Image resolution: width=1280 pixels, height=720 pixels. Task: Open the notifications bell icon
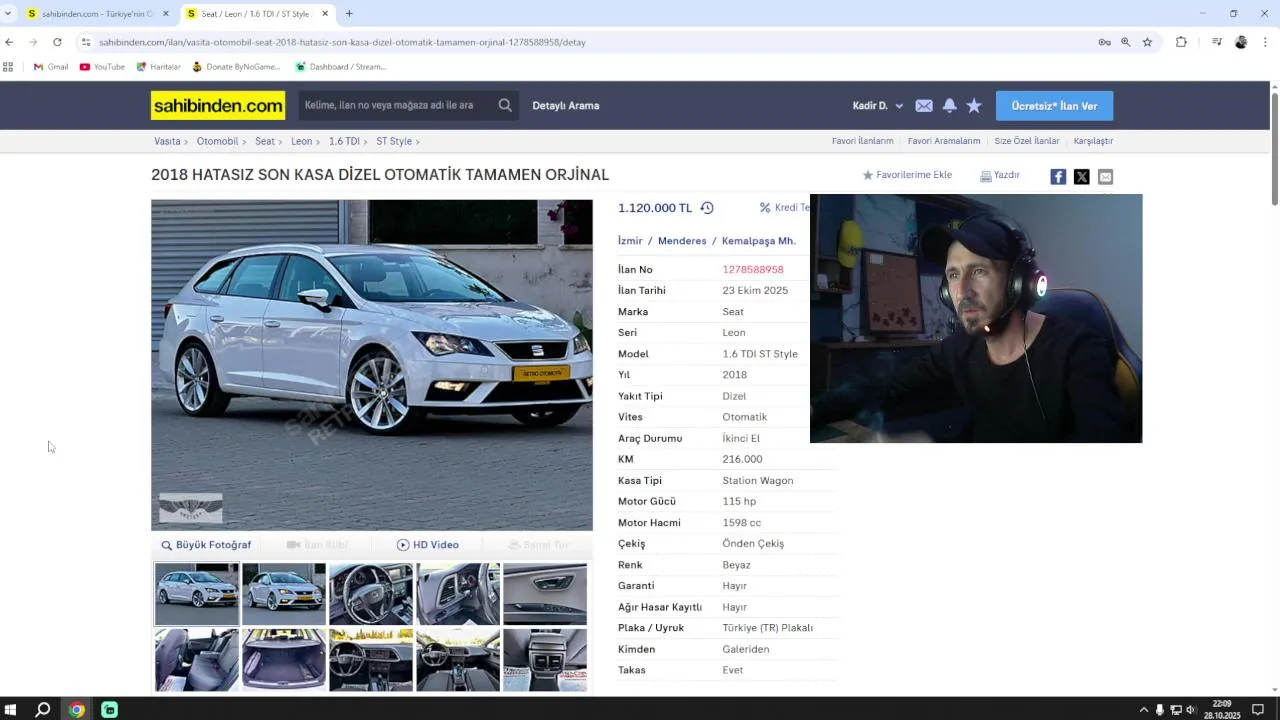click(x=949, y=106)
